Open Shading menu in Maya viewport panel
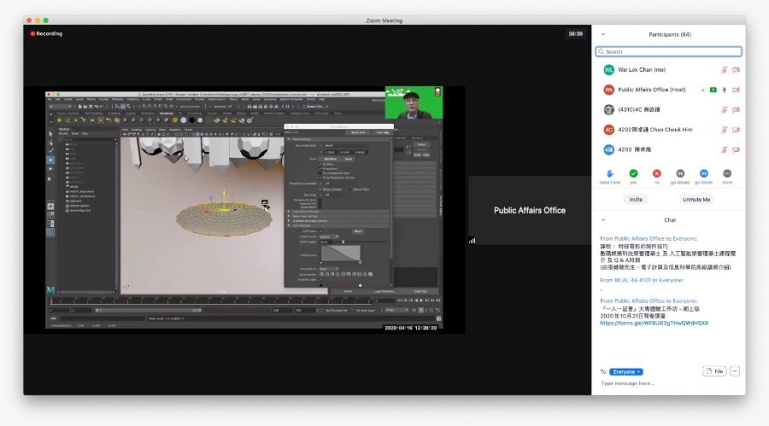 [136, 130]
